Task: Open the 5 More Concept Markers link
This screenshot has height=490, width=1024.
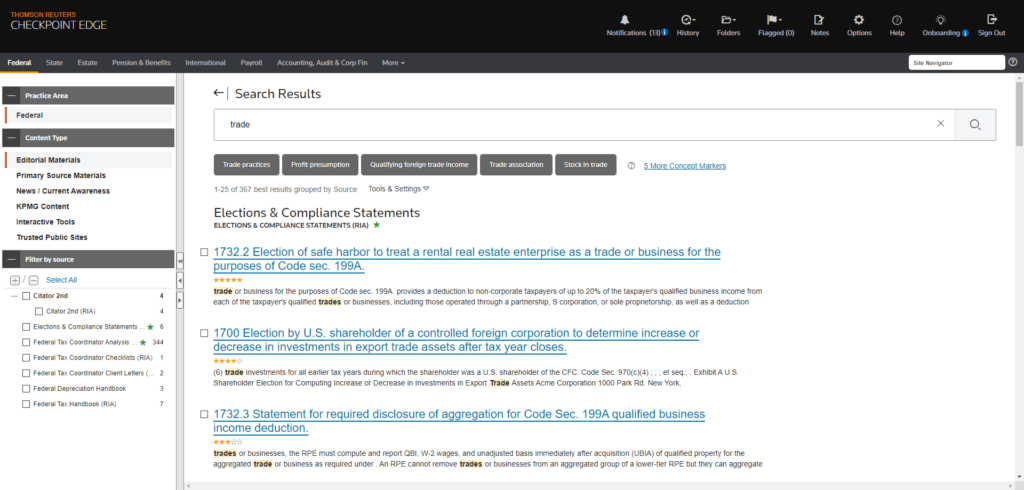Action: tap(684, 166)
